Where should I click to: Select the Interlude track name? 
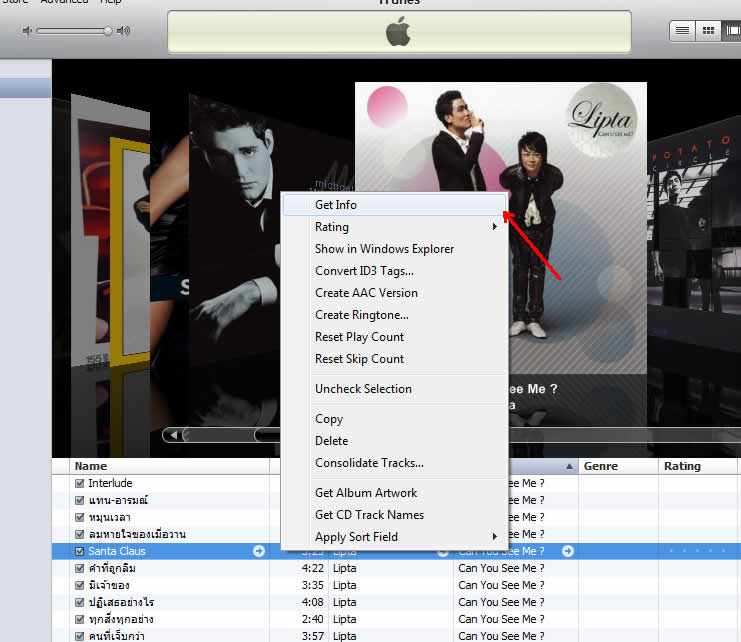coord(110,483)
